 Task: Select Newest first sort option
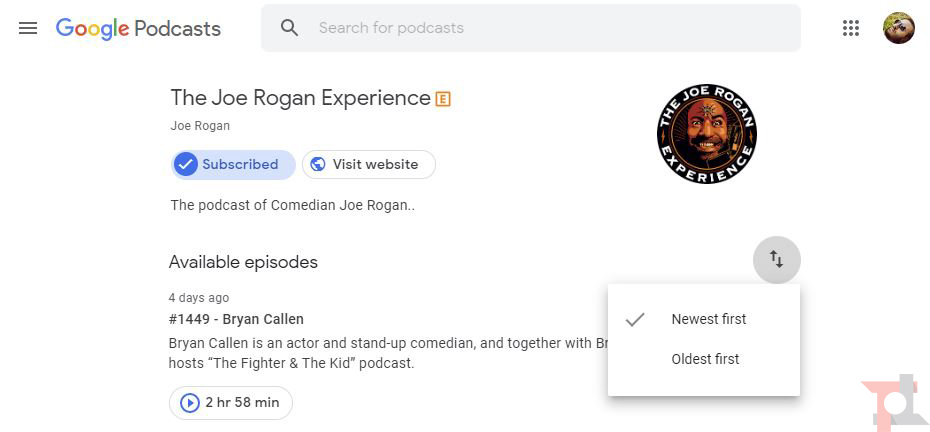708,319
